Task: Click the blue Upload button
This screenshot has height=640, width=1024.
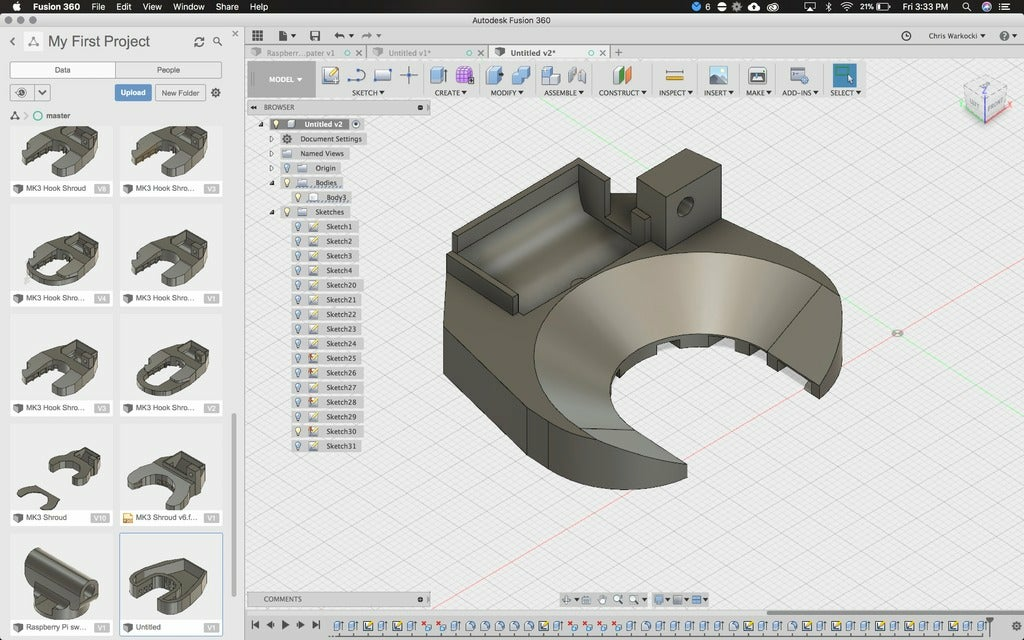Action: [133, 93]
